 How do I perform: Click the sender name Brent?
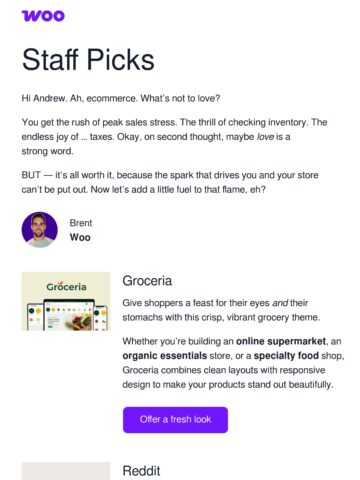pyautogui.click(x=81, y=223)
